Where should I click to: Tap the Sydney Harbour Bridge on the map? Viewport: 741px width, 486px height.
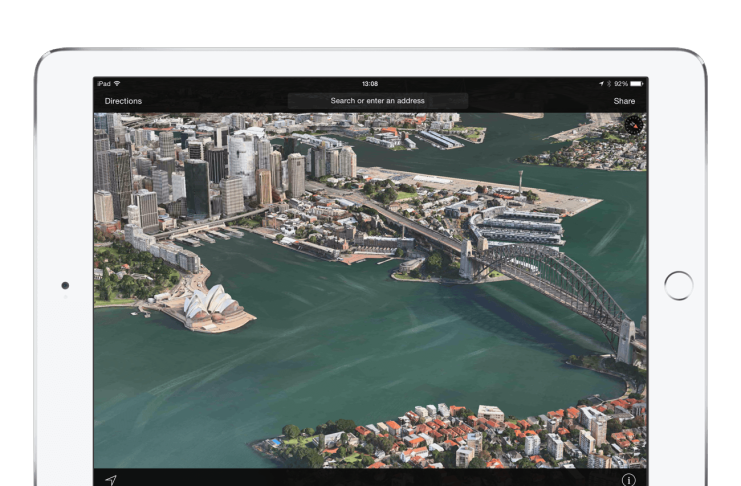551,281
